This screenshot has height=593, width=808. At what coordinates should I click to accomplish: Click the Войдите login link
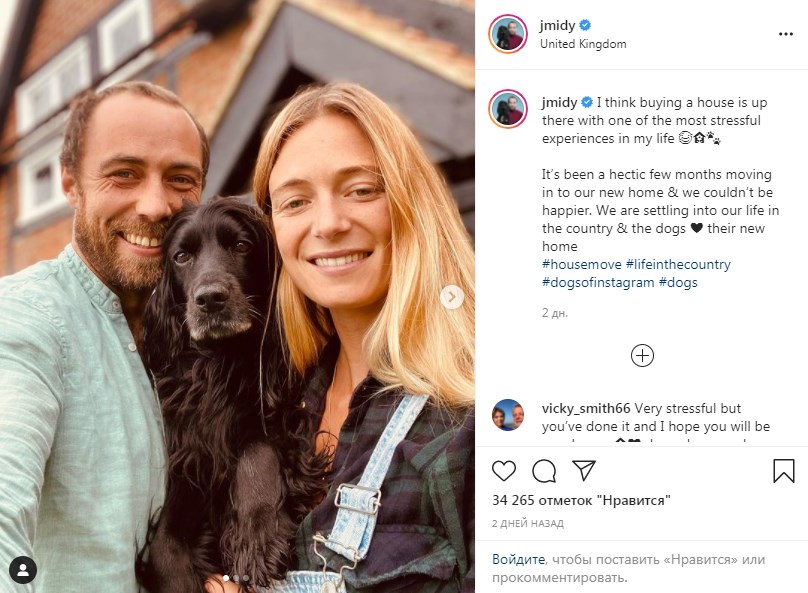518,560
